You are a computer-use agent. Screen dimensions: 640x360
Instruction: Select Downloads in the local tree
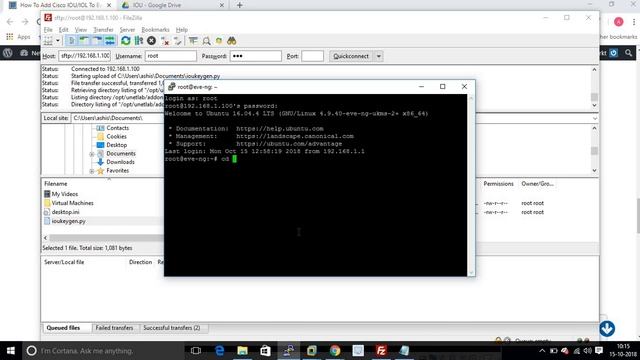[120, 162]
